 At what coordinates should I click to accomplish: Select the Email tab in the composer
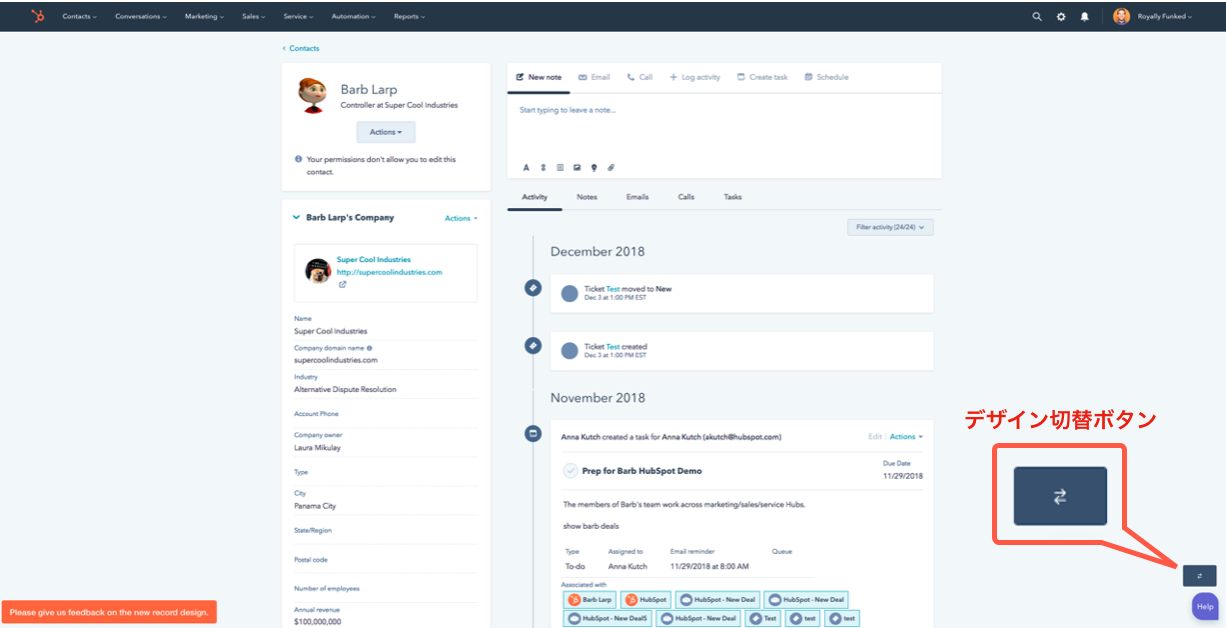coord(594,77)
